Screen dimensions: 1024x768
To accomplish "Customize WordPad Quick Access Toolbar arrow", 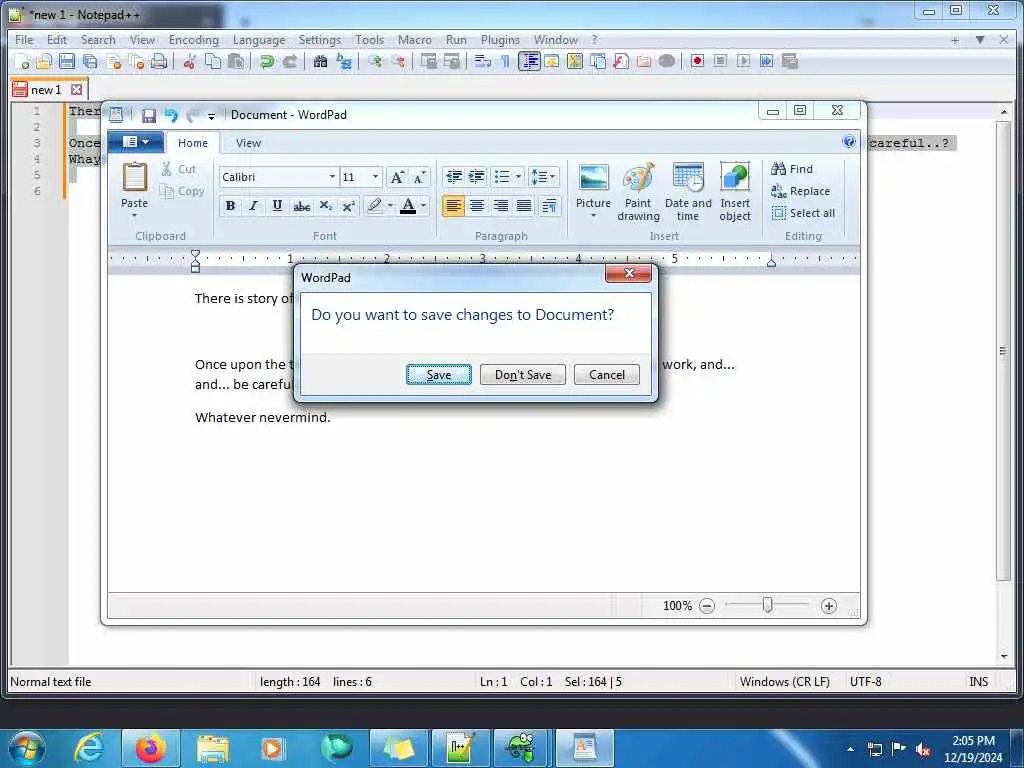I will (x=211, y=116).
